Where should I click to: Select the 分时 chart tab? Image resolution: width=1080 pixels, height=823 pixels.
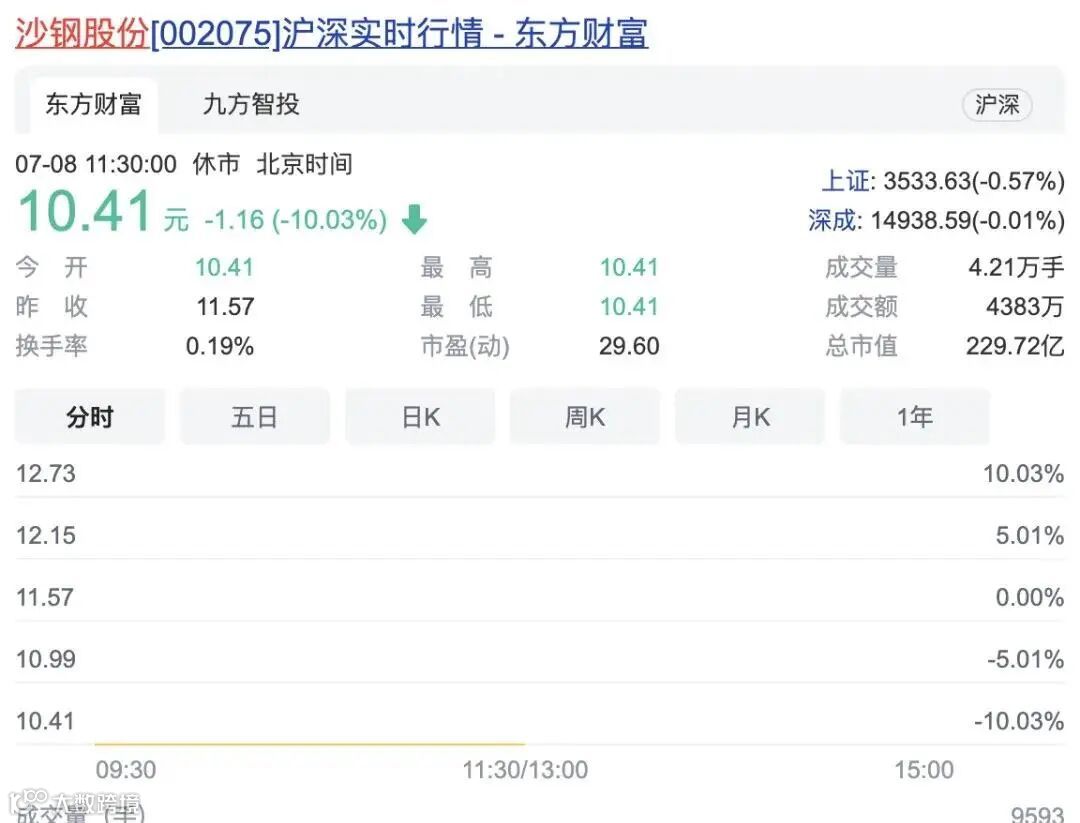tap(90, 417)
